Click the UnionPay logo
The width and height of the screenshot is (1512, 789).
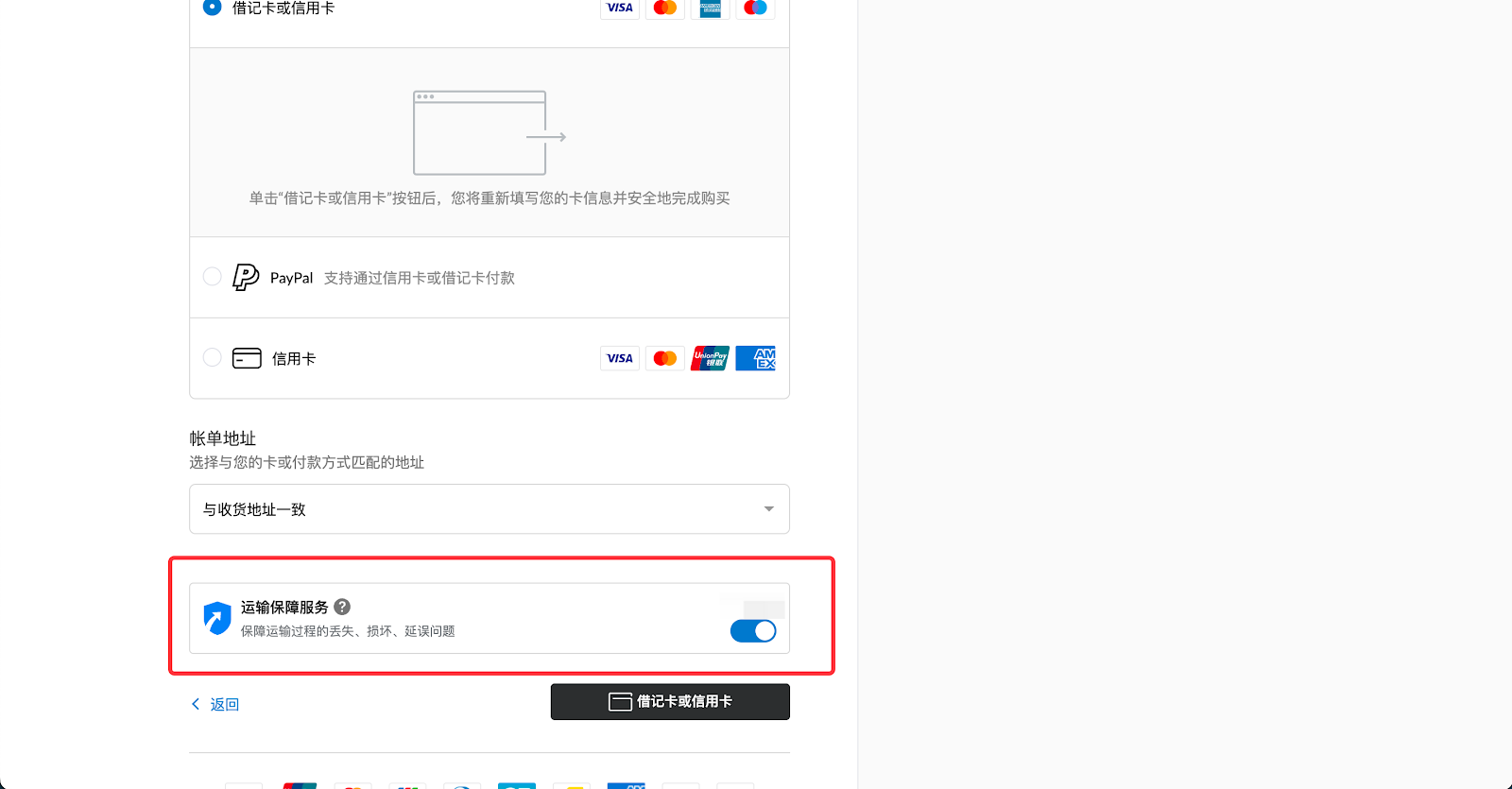710,358
